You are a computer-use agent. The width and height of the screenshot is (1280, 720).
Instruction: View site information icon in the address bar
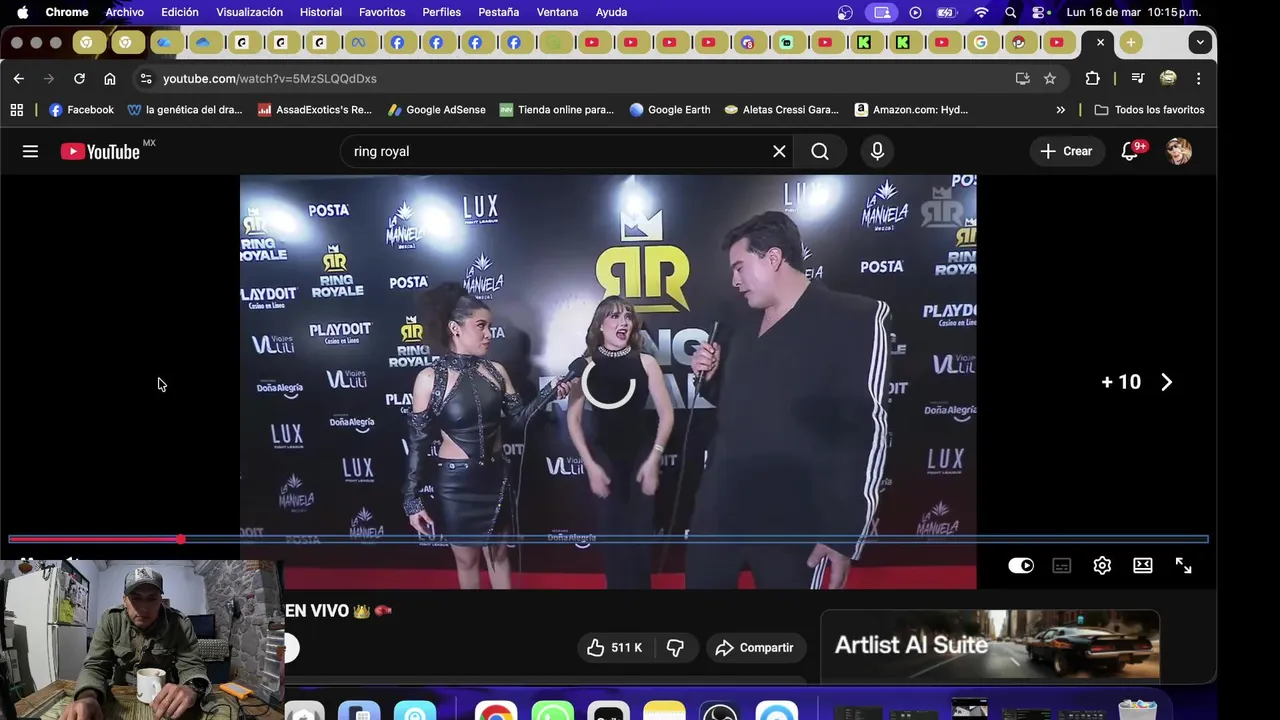(146, 78)
